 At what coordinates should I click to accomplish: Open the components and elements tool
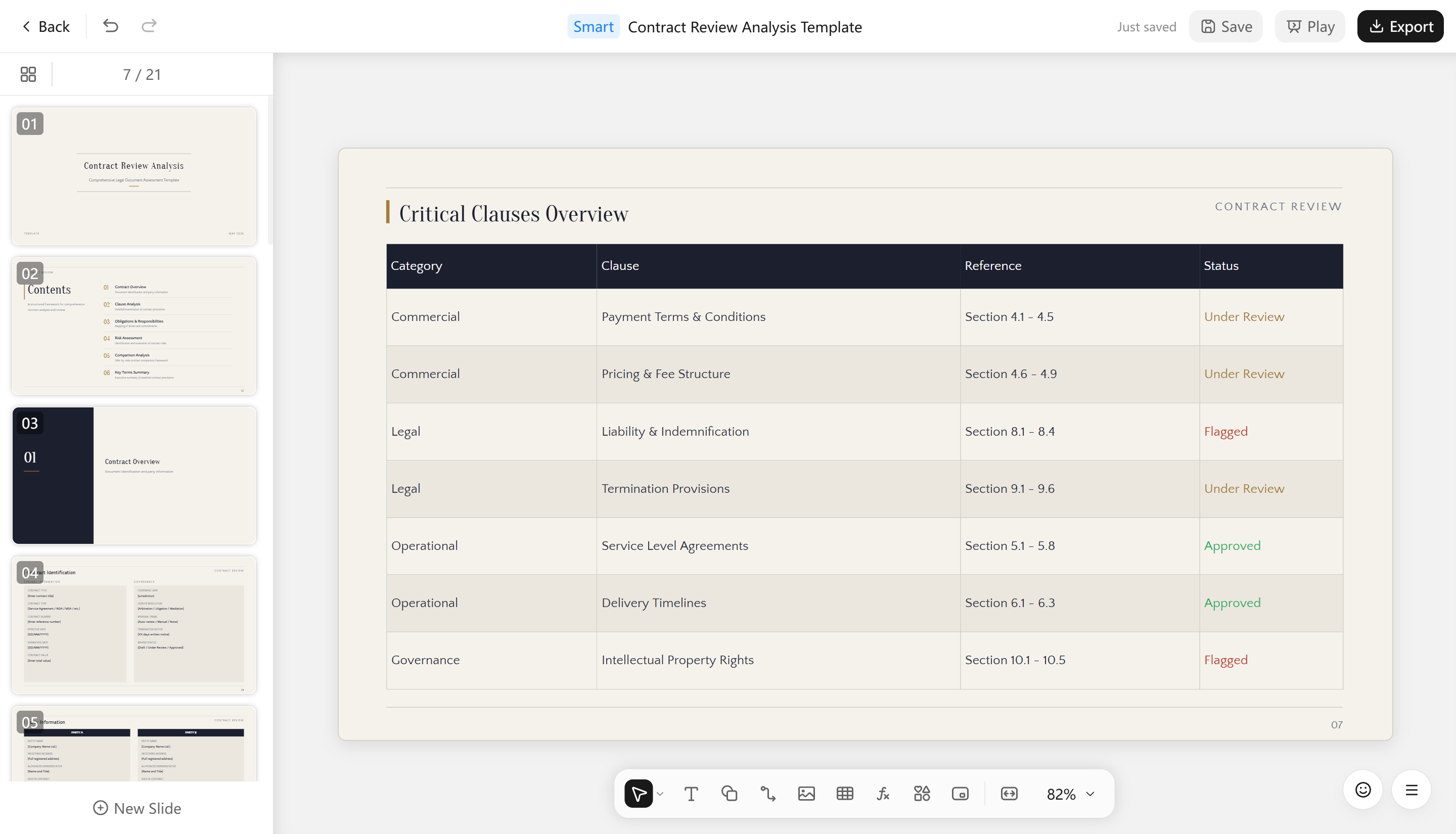click(x=922, y=794)
